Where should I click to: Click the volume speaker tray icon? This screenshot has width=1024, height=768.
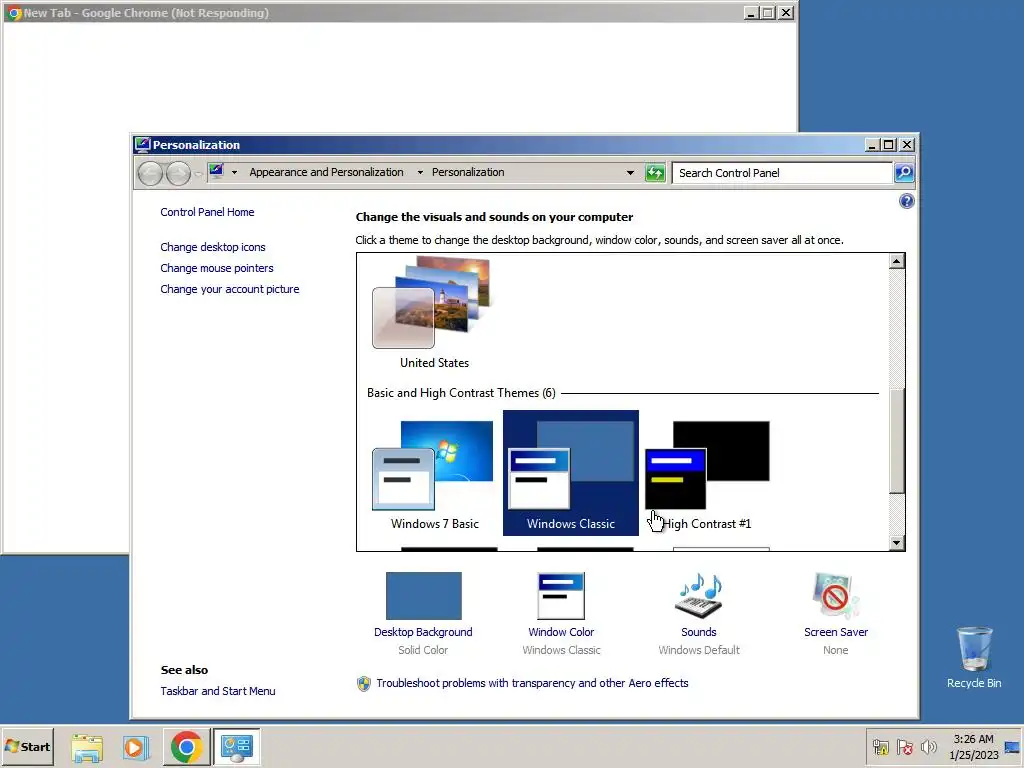click(928, 747)
